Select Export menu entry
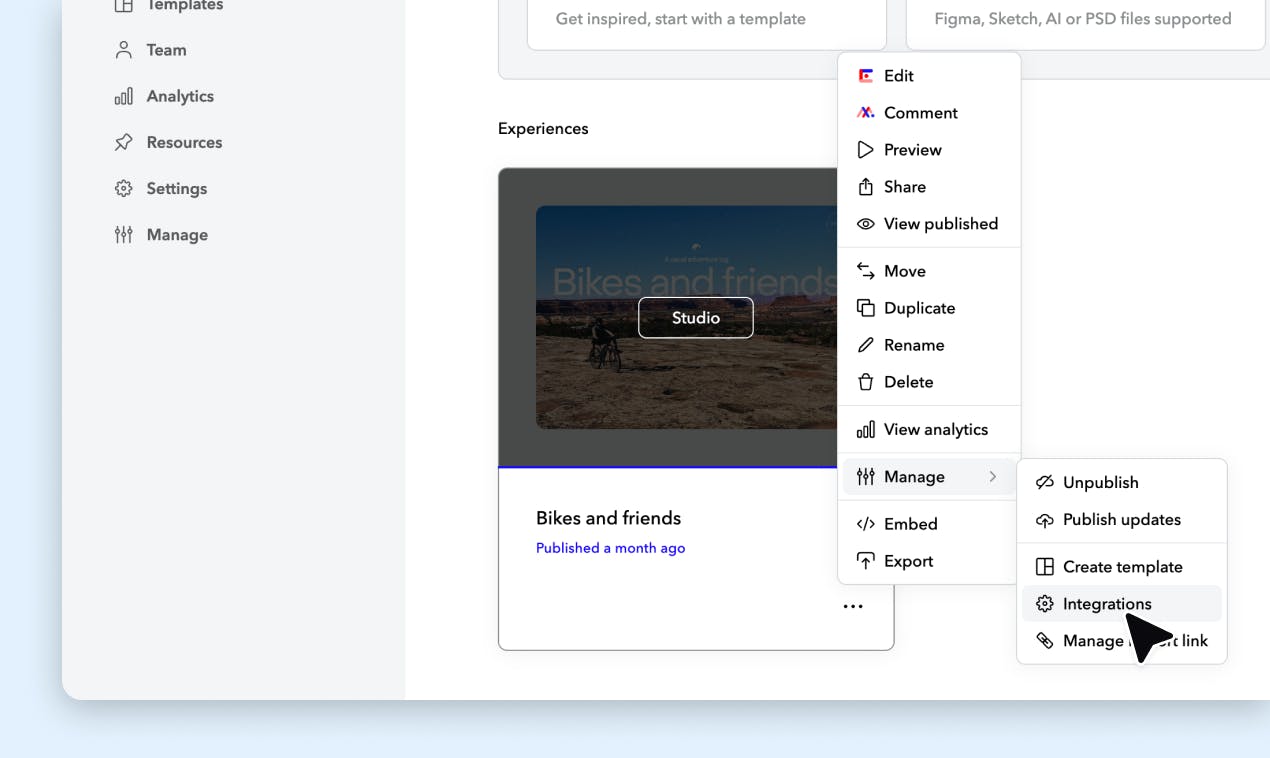This screenshot has height=758, width=1270. pyautogui.click(x=929, y=561)
